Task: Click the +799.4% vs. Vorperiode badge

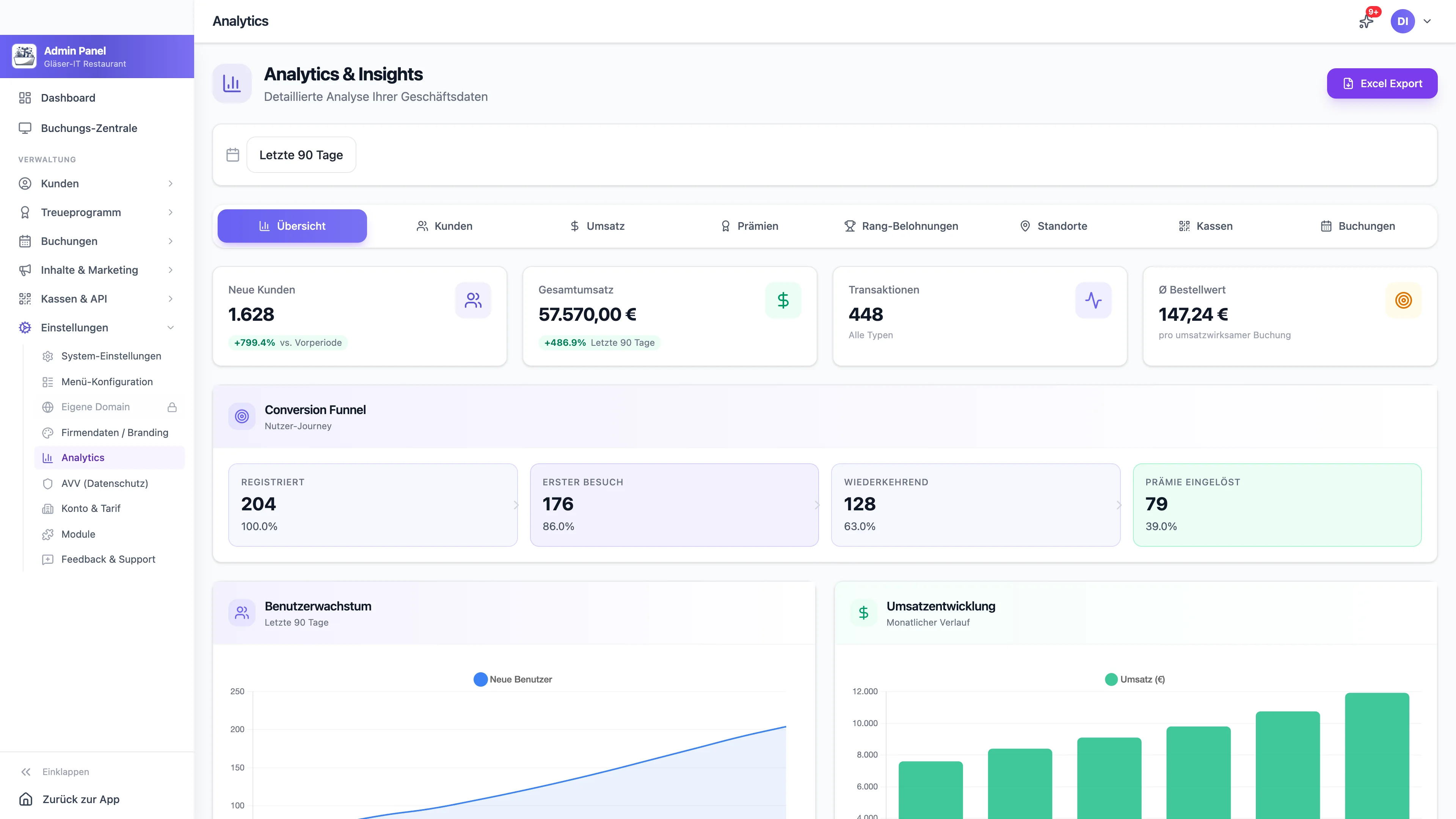Action: pos(288,342)
